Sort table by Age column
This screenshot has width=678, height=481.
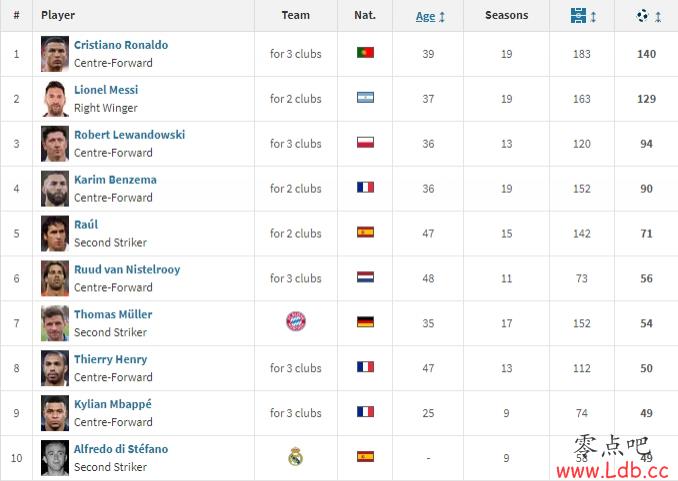click(x=425, y=16)
